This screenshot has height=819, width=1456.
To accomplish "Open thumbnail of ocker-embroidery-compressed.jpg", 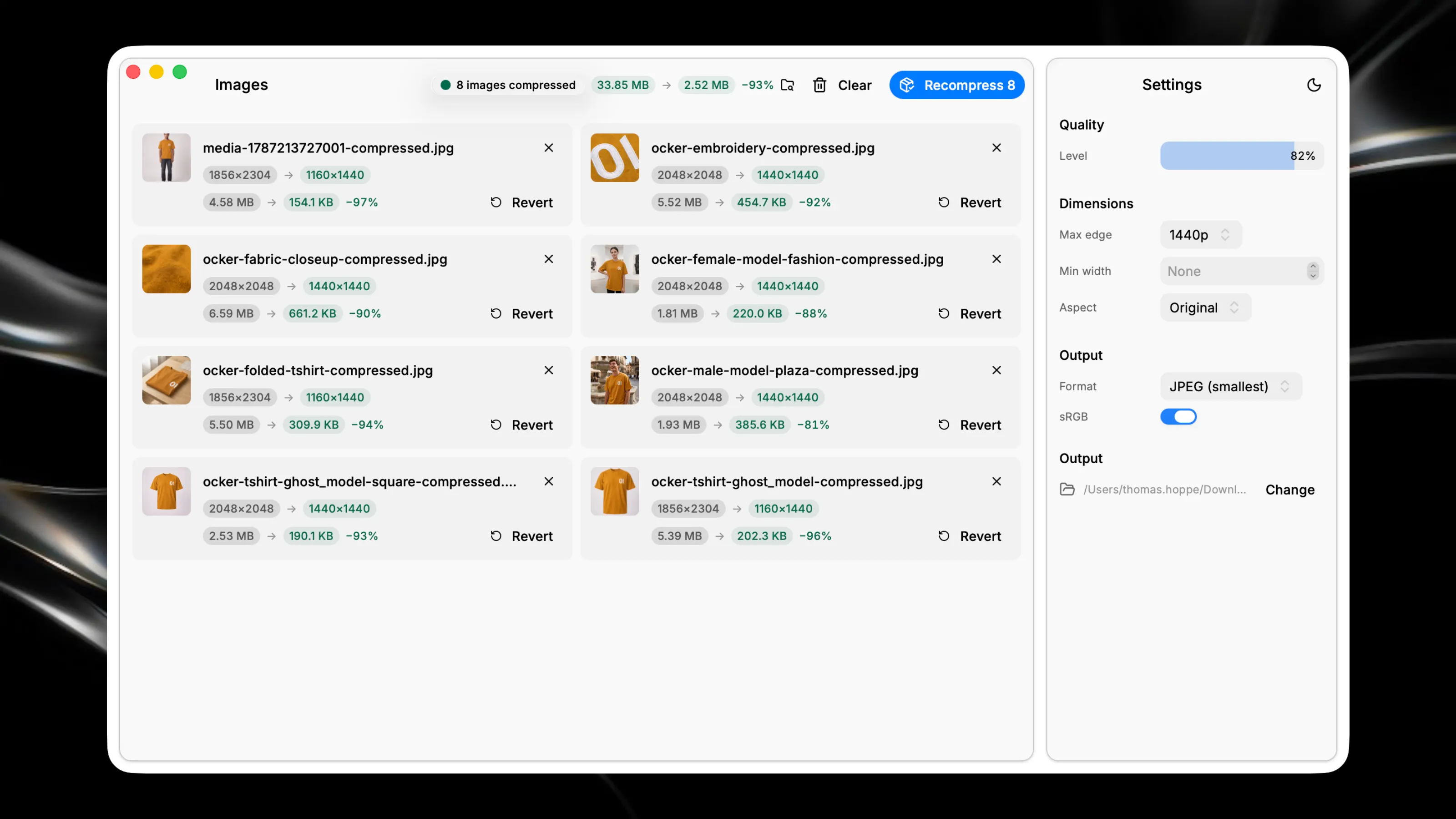I will coord(614,158).
